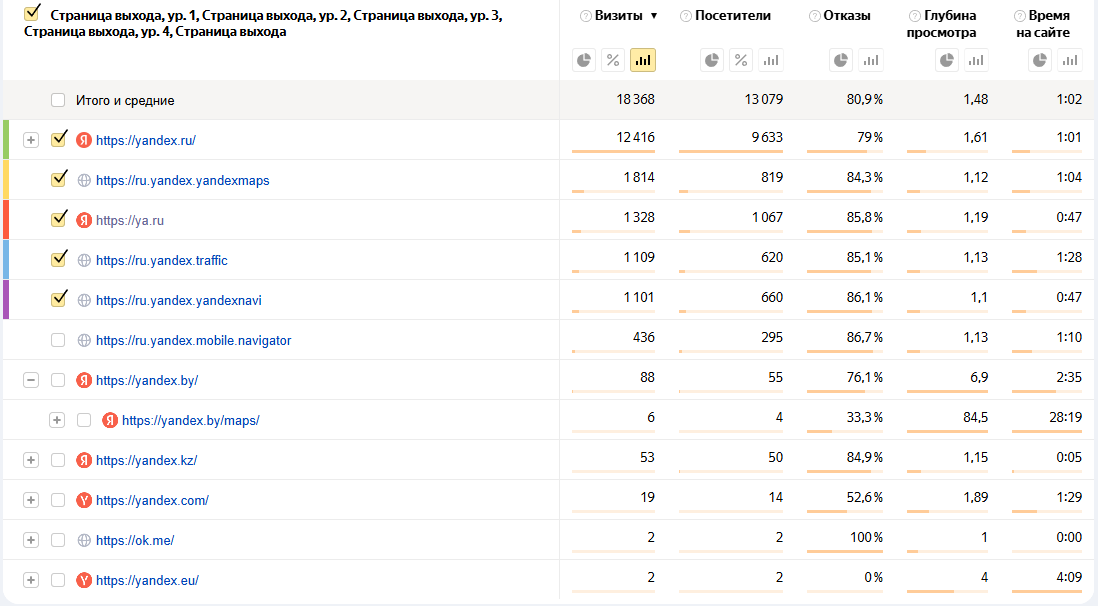Screen dimensions: 1098x606
Task: Expand the https://yandex.eu/ row
Action: tap(31, 580)
